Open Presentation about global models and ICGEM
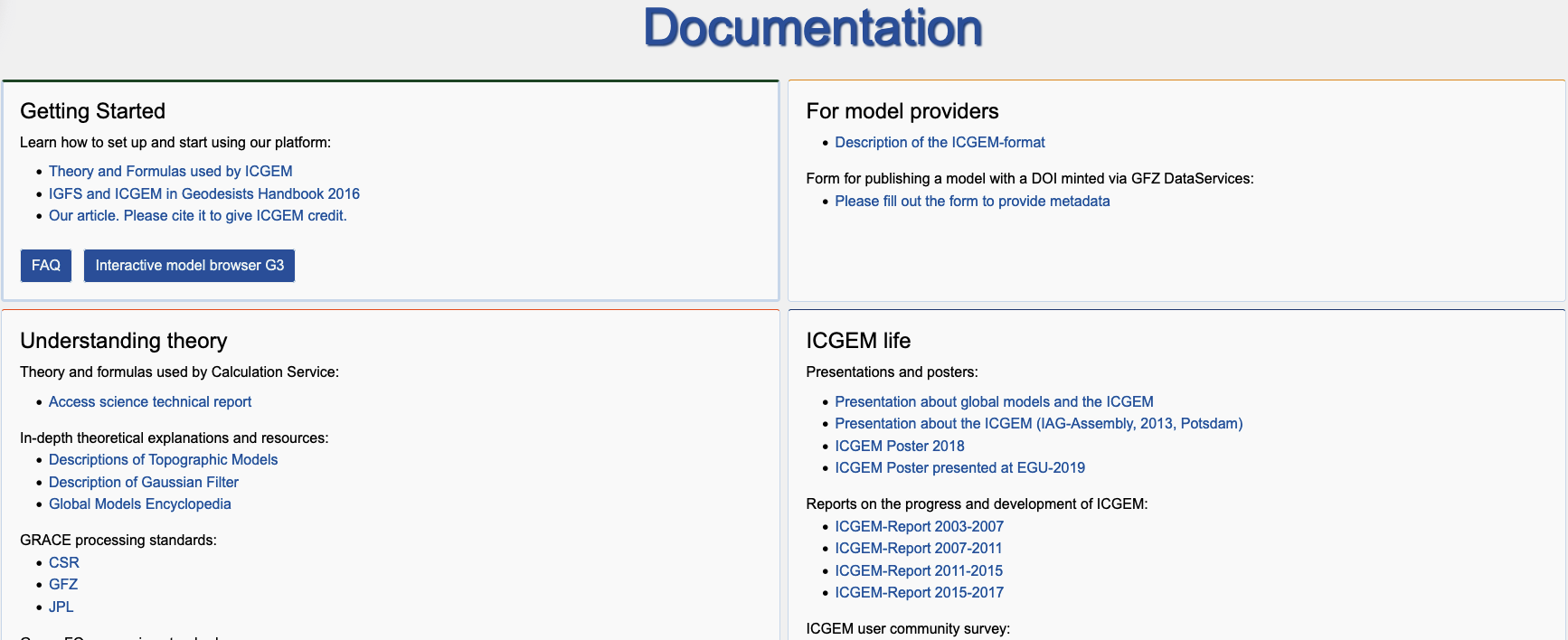The width and height of the screenshot is (1568, 640). [x=994, y=402]
